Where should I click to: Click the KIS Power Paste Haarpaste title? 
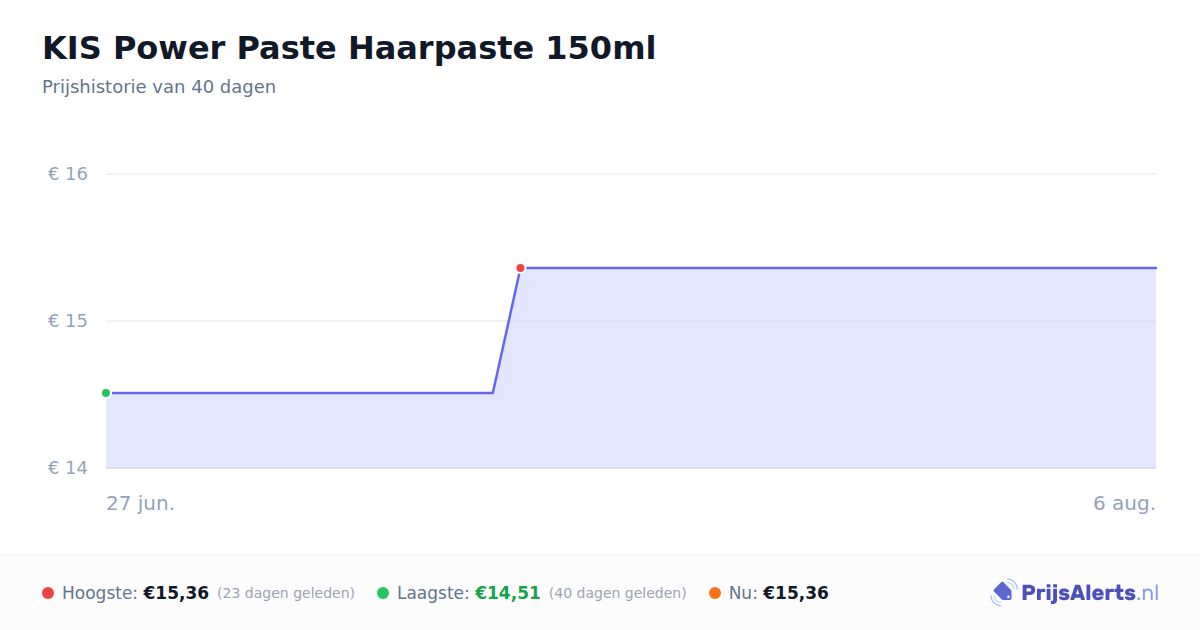349,48
